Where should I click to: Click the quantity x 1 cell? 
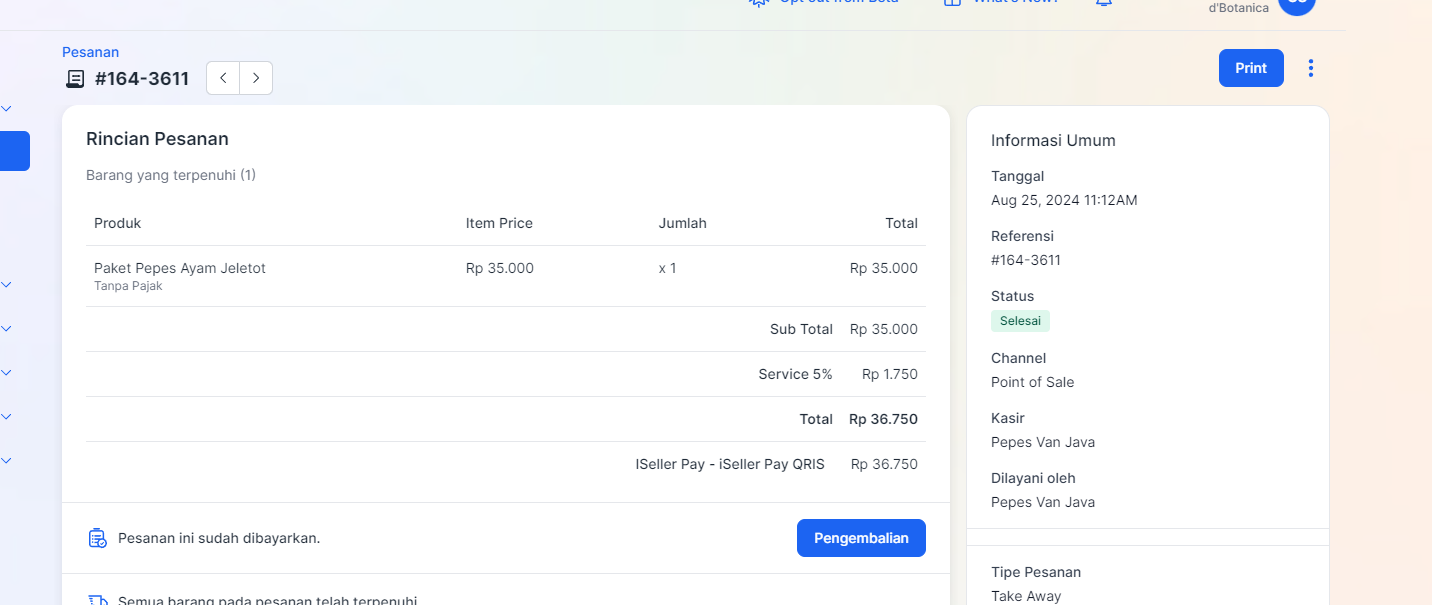(x=667, y=268)
